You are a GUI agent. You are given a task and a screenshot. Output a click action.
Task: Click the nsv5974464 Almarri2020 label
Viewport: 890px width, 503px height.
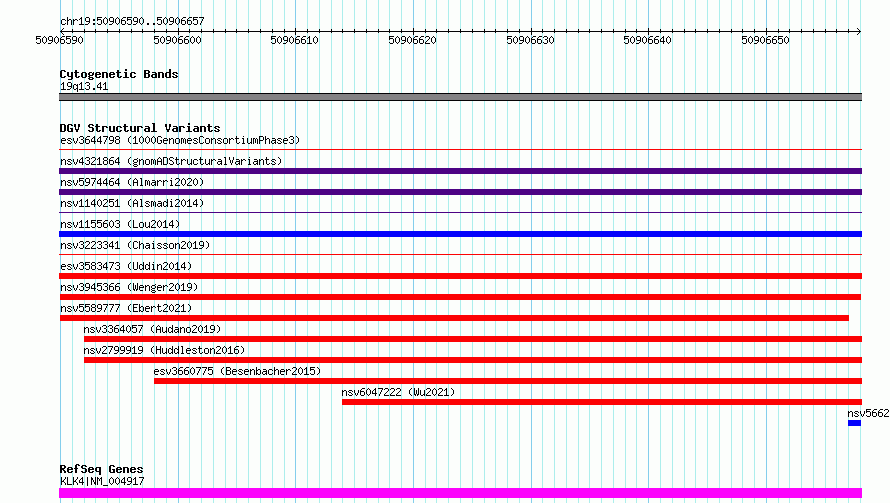click(132, 182)
